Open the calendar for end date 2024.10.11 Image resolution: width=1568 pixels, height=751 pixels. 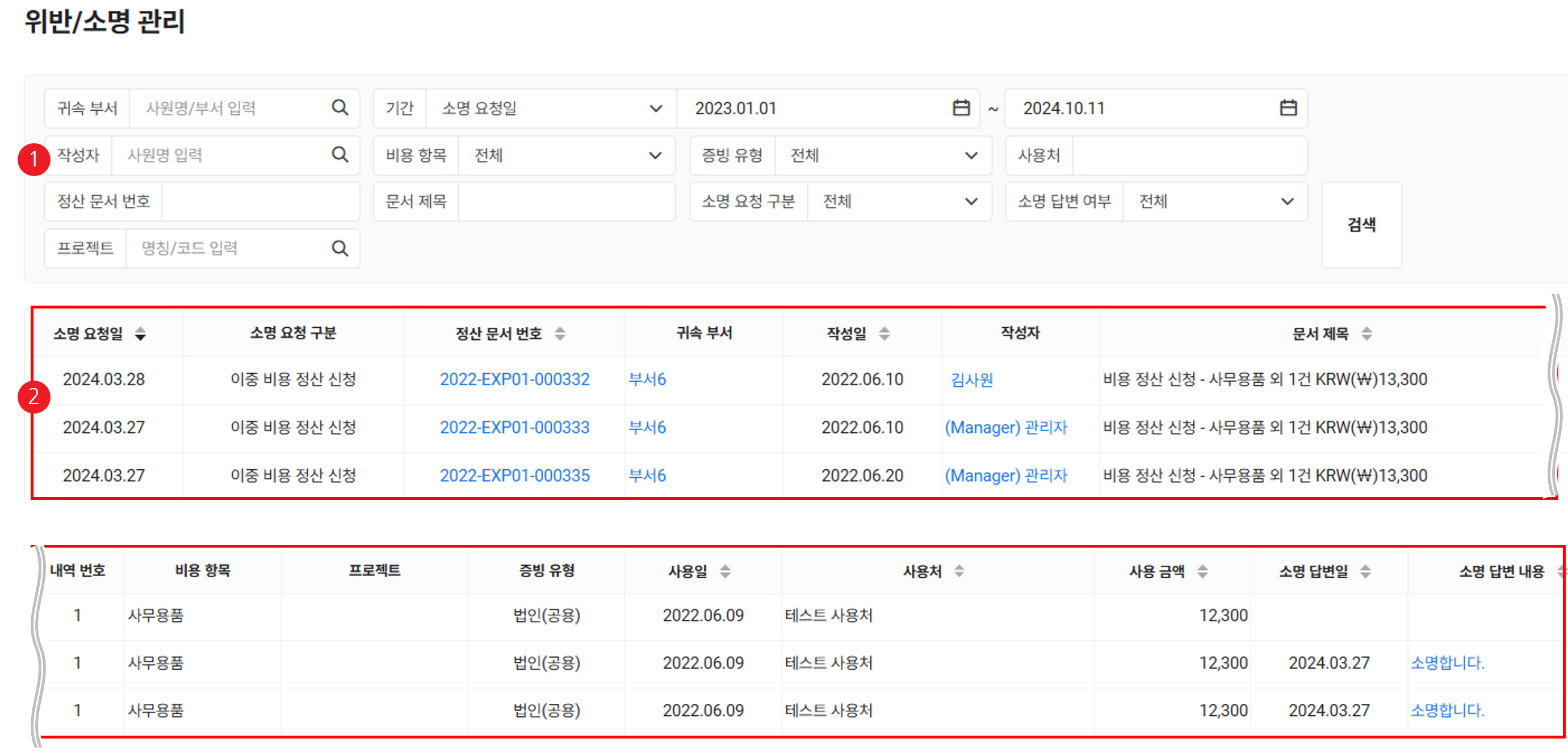pos(1288,108)
